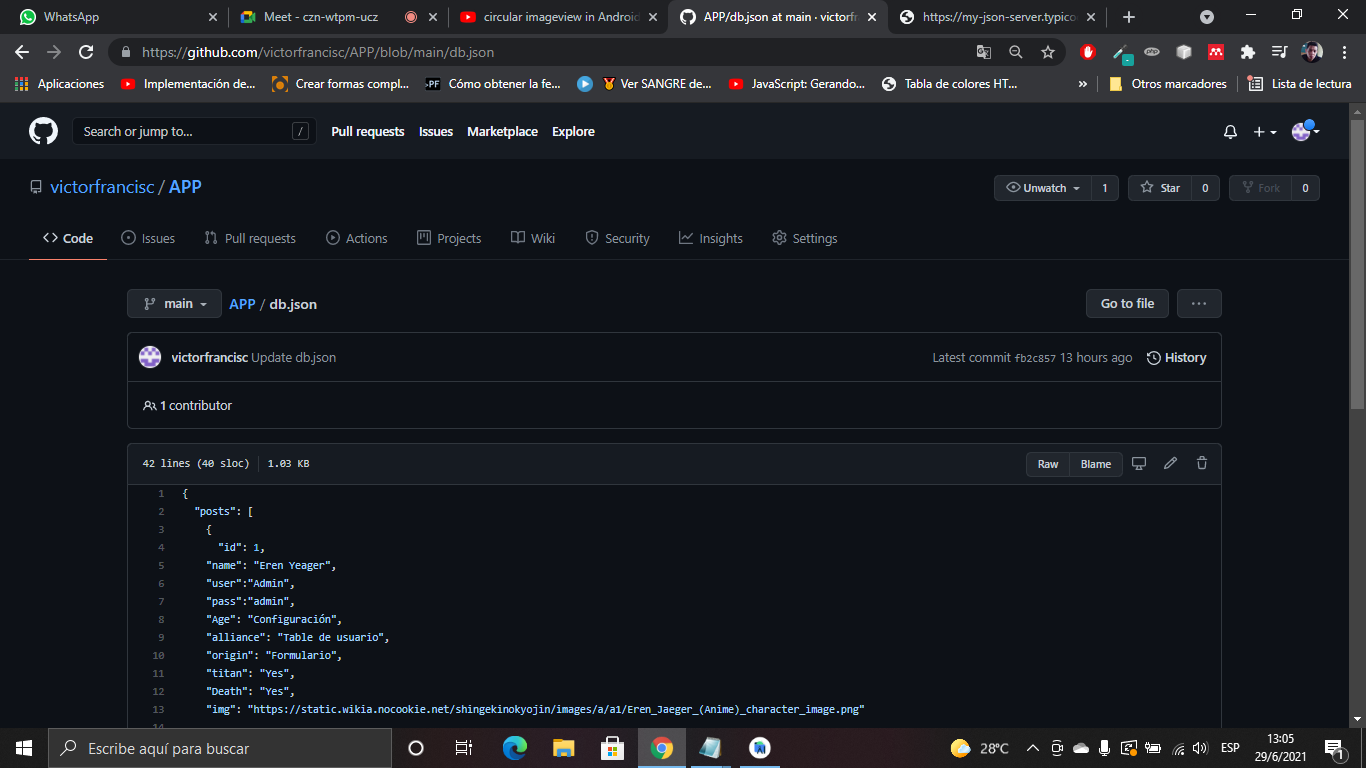Open GitHub home via Octocat logo
Image resolution: width=1366 pixels, height=768 pixels.
tap(43, 131)
